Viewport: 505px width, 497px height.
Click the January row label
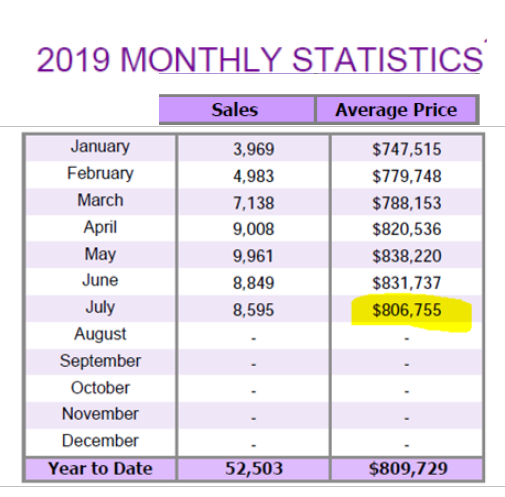click(x=100, y=147)
